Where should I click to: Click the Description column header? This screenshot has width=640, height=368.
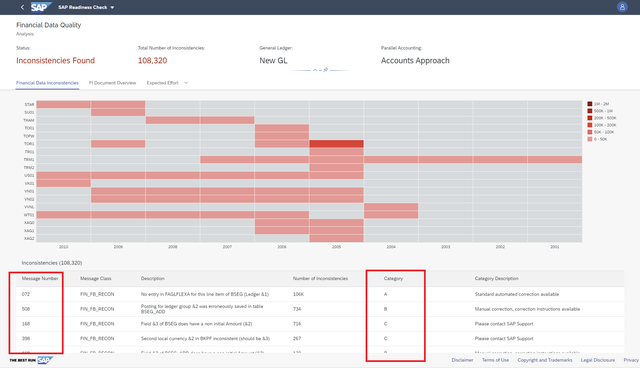point(153,278)
